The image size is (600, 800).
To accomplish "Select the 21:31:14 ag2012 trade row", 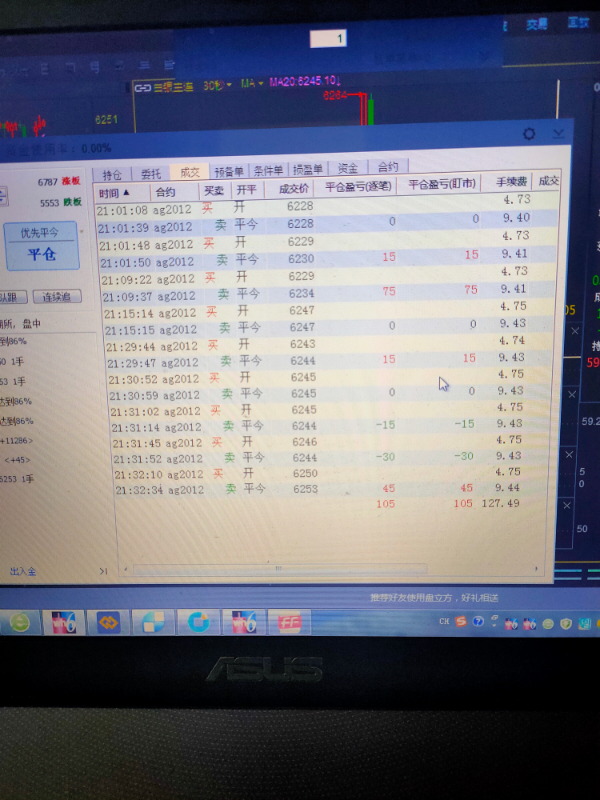I will 332,425.
